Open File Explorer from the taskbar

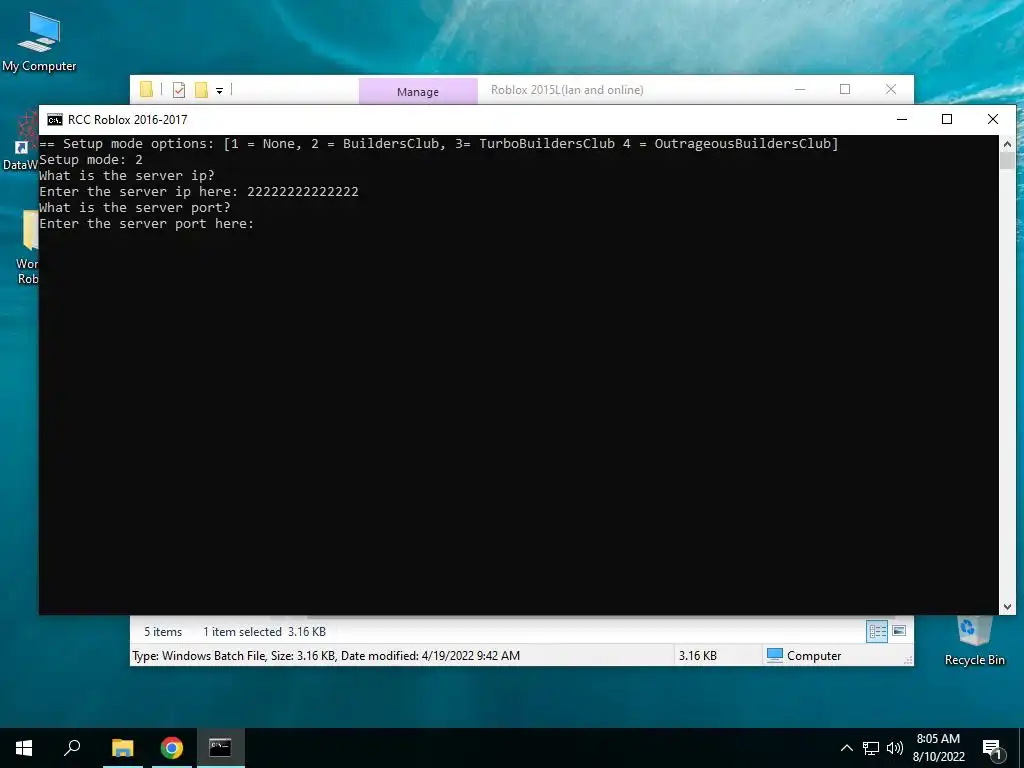coord(122,748)
